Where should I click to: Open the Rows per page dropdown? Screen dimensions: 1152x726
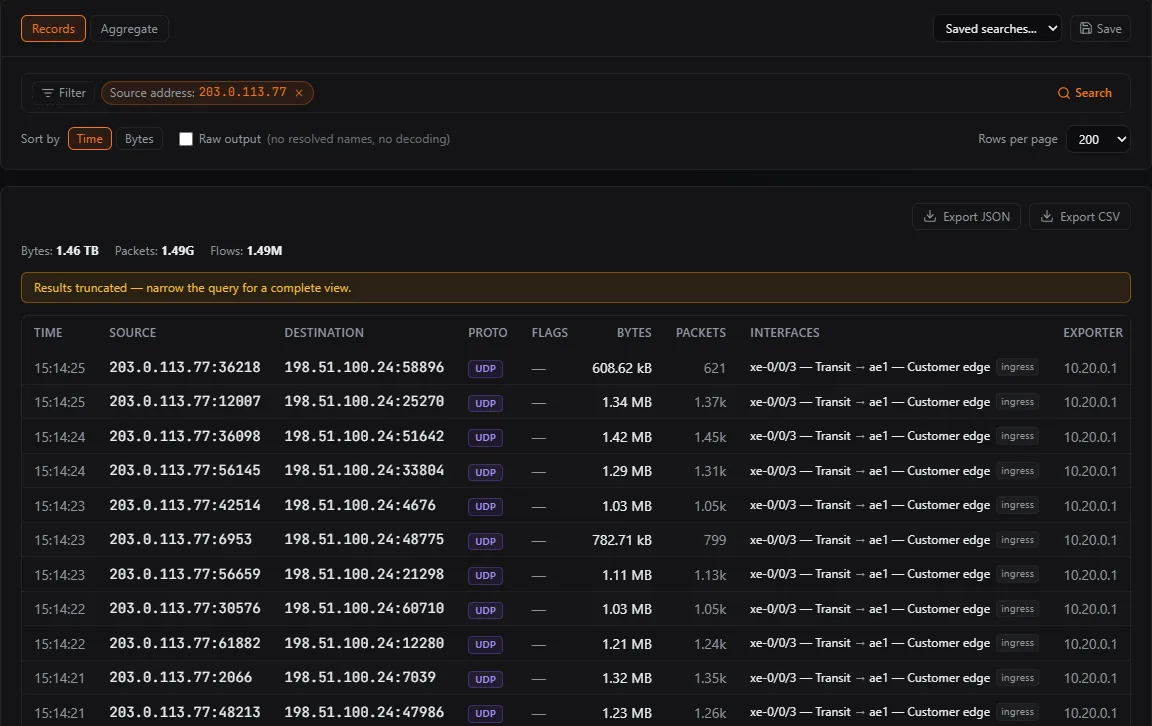[x=1098, y=139]
